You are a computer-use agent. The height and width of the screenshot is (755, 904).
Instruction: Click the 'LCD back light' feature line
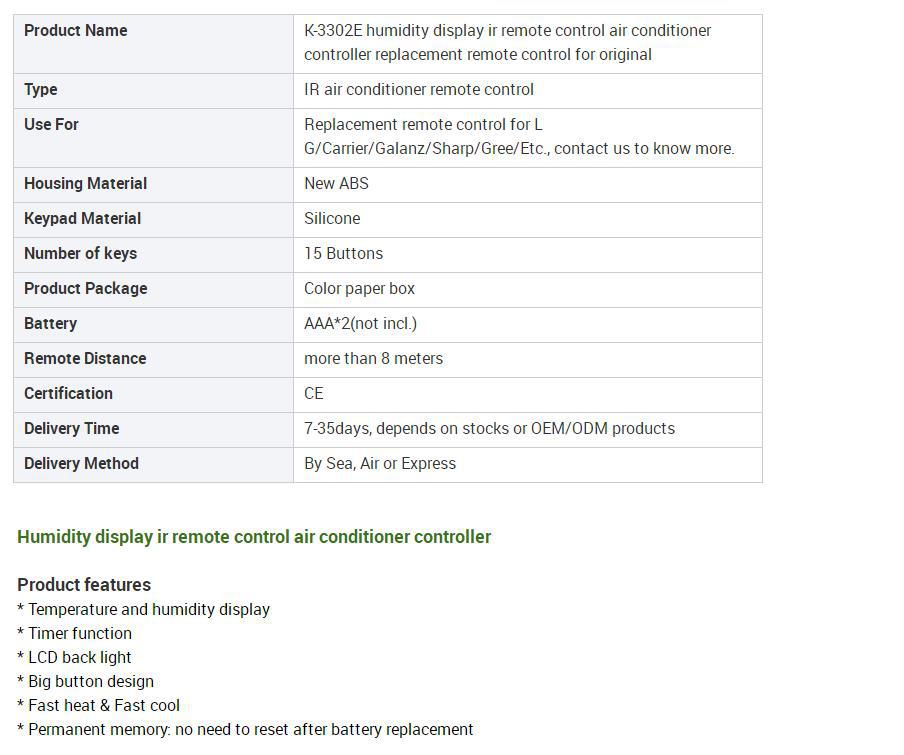pyautogui.click(x=75, y=657)
